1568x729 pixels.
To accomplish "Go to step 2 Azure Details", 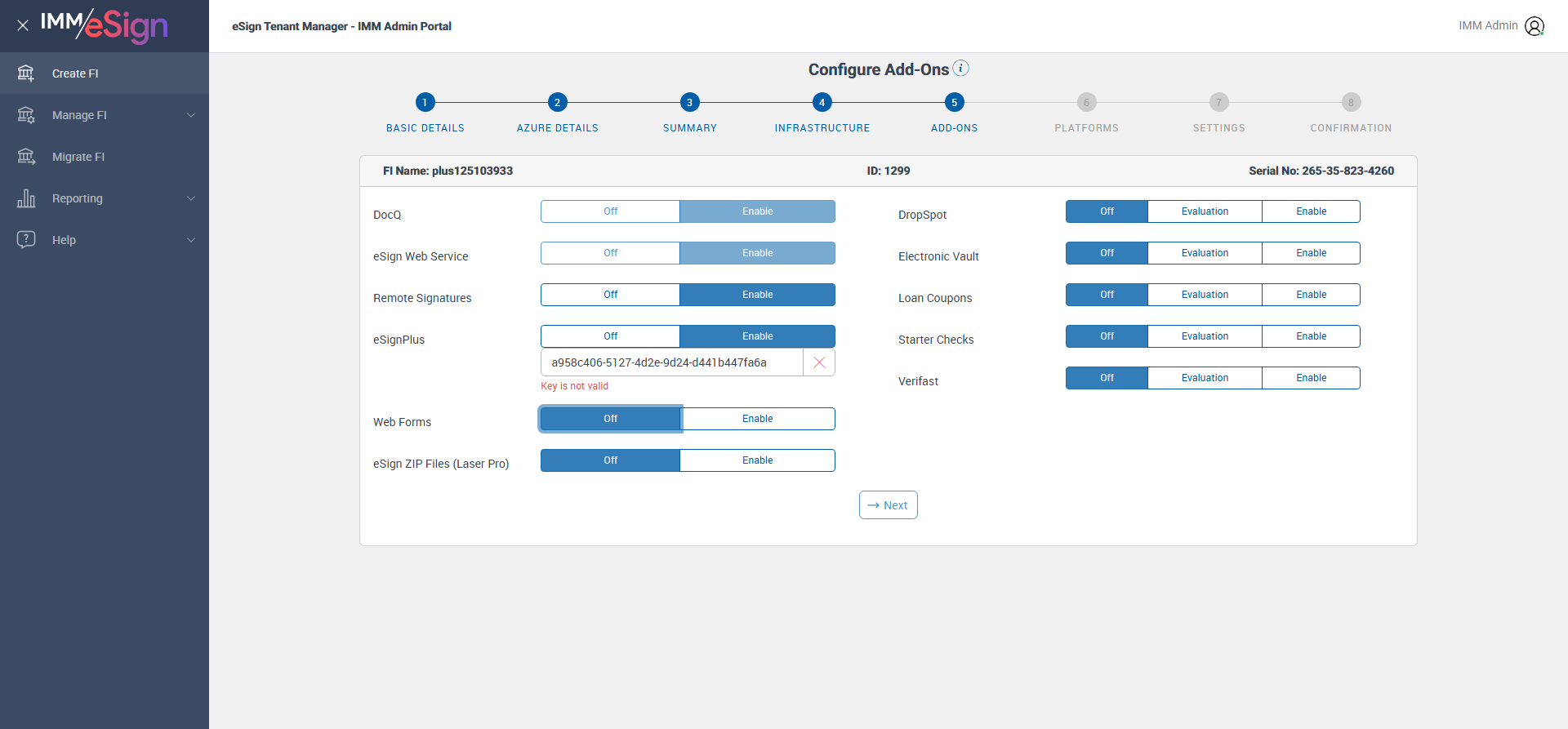I will tap(557, 102).
